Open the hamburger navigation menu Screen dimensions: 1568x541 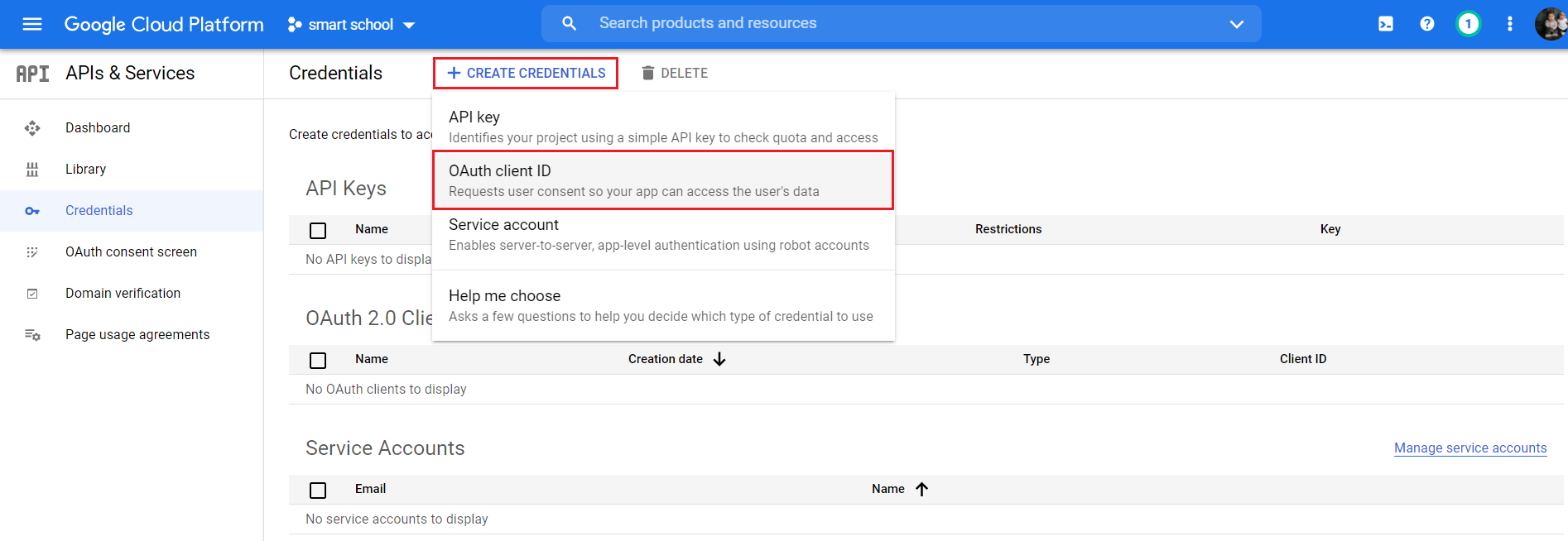pyautogui.click(x=32, y=24)
